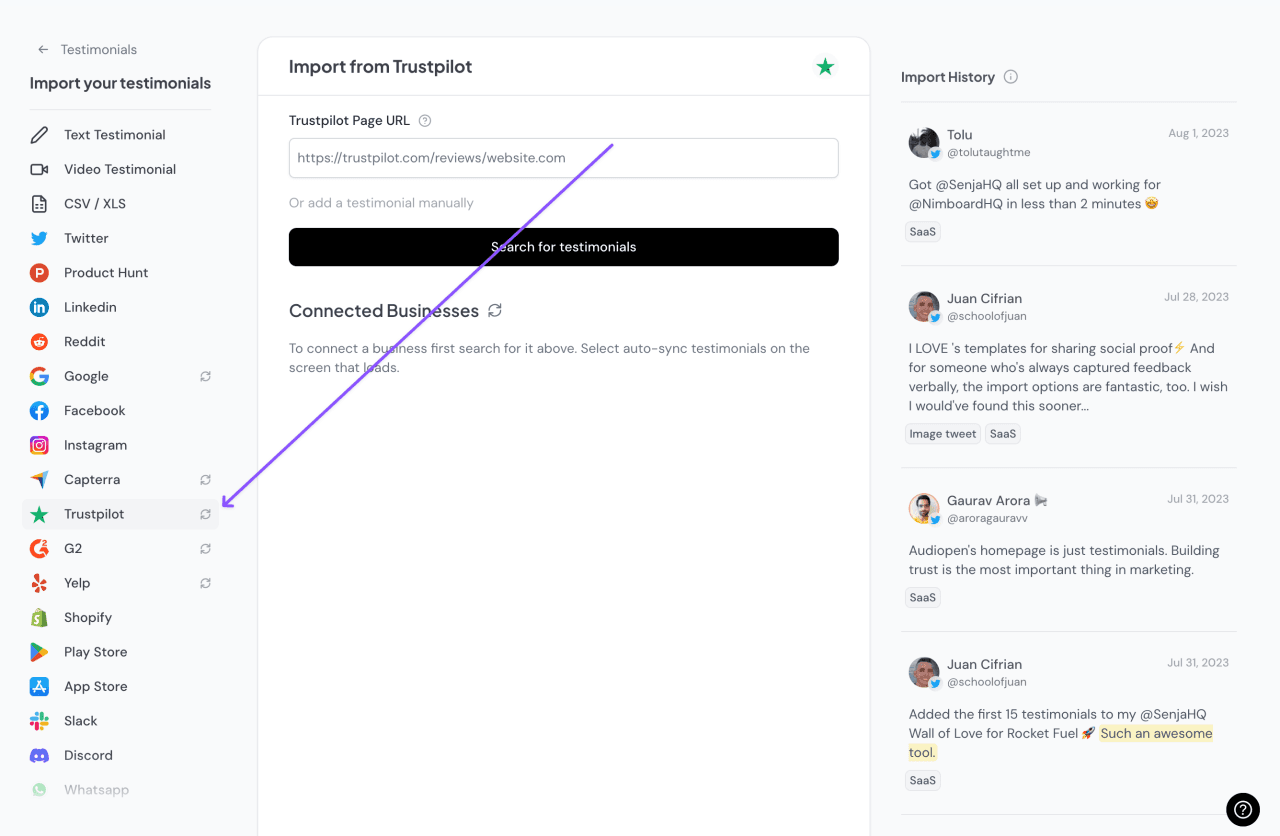This screenshot has width=1280, height=836.
Task: Click the CSV / XLS file icon
Action: [39, 204]
